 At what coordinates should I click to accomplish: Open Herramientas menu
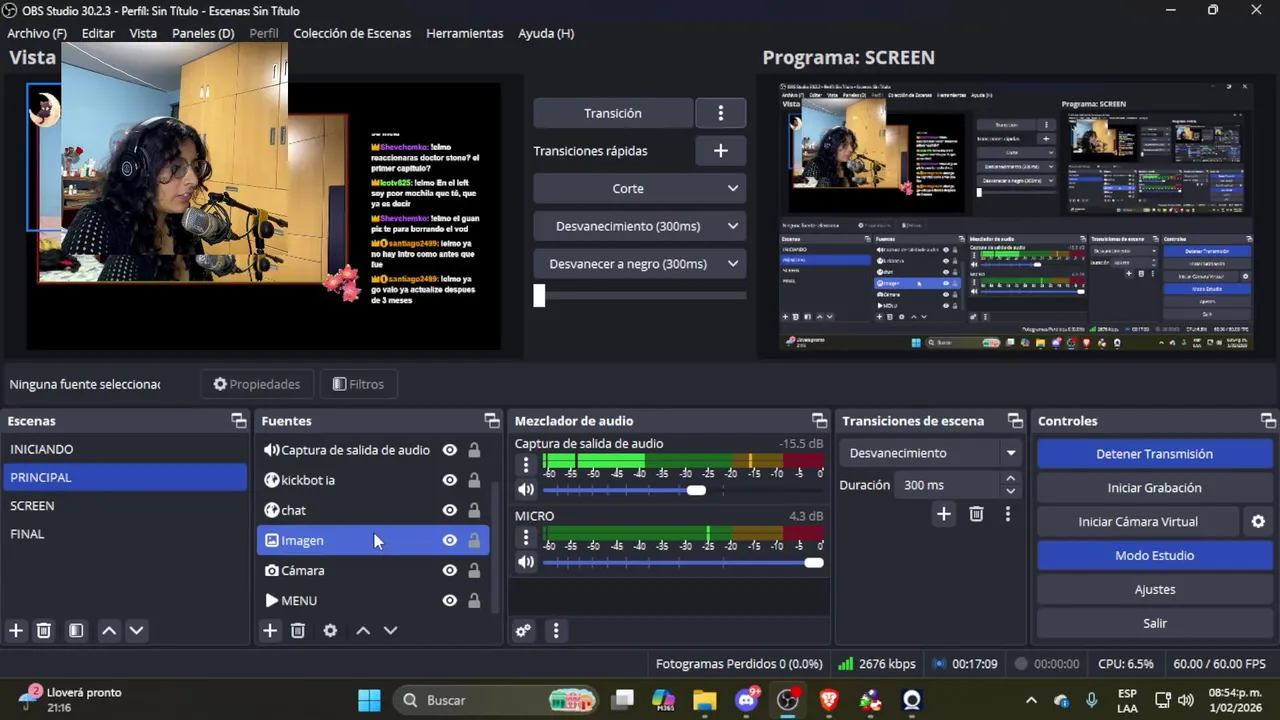click(465, 33)
